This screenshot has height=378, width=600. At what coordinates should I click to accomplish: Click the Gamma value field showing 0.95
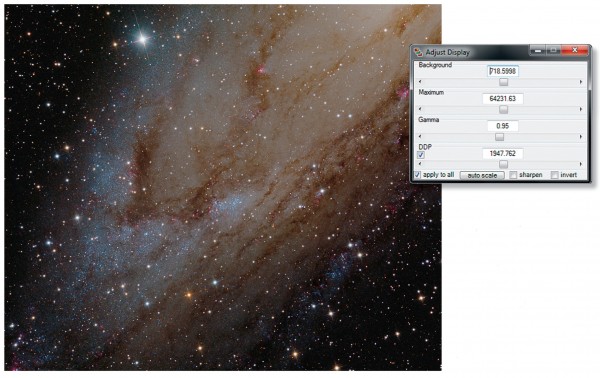pos(503,126)
